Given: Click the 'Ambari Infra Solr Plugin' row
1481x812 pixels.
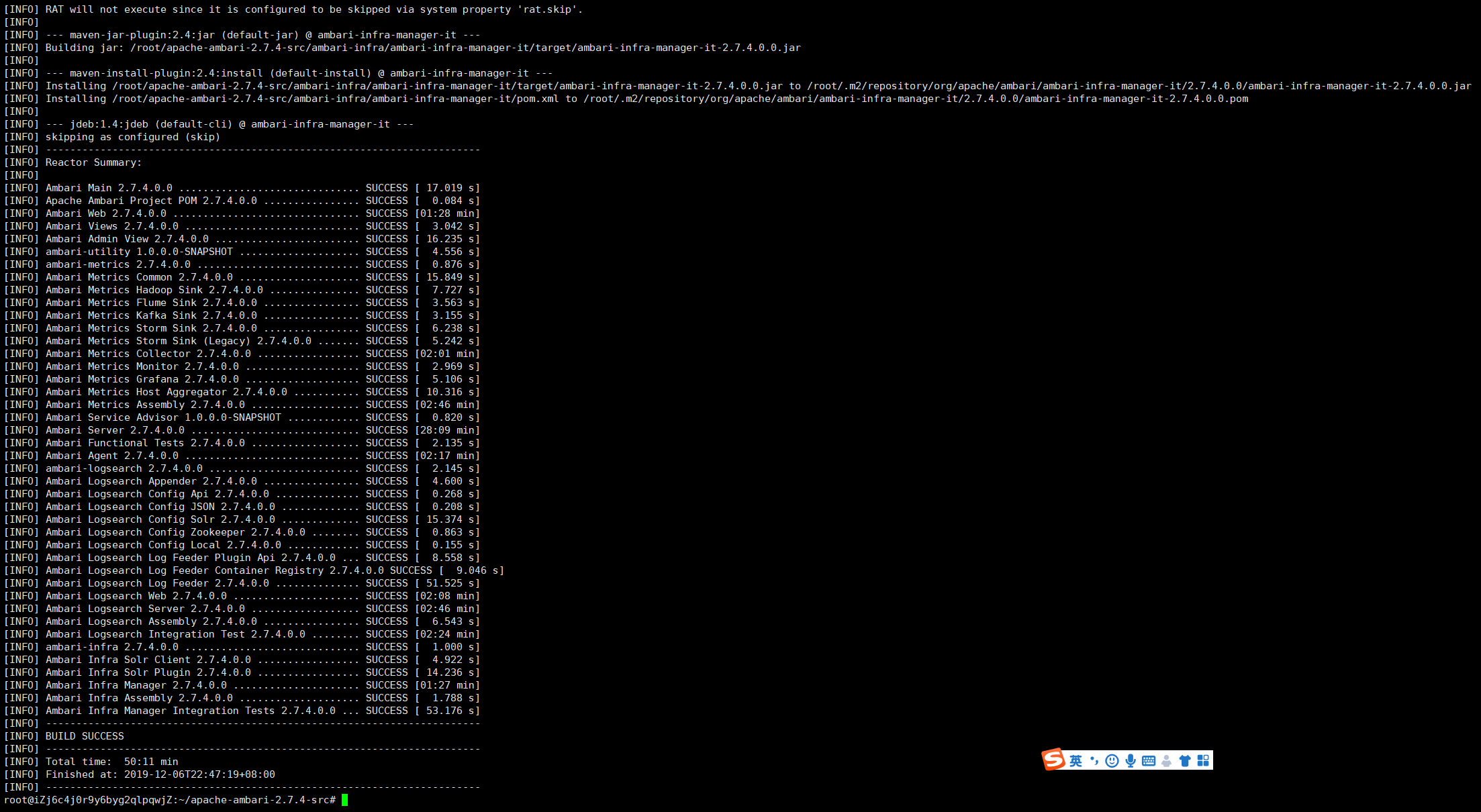Looking at the screenshot, I should click(x=242, y=672).
